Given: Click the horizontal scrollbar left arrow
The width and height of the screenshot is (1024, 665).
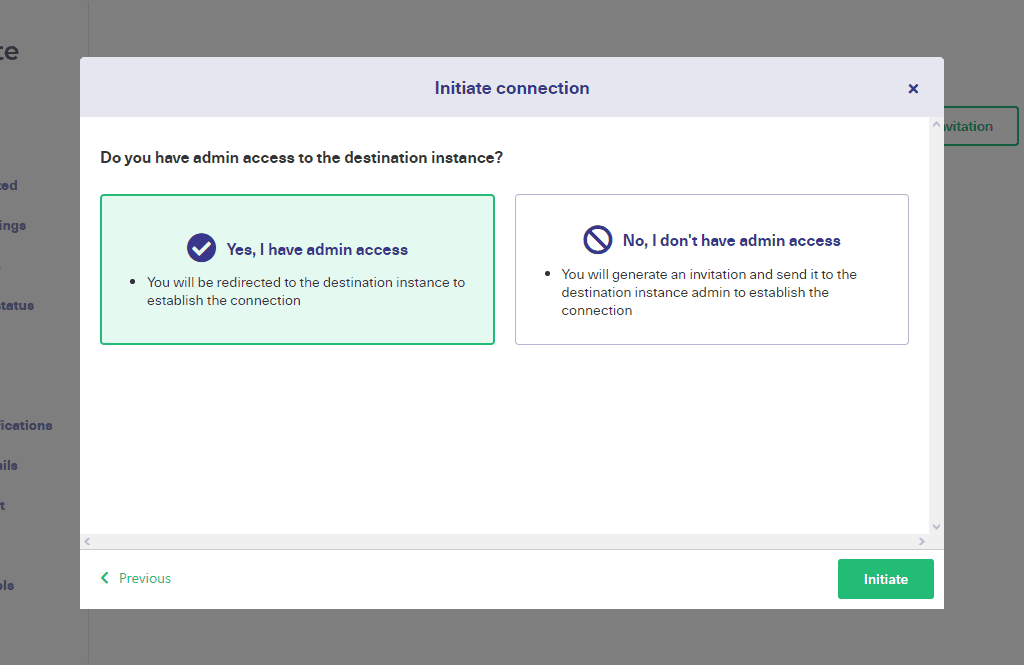Looking at the screenshot, I should point(87,542).
